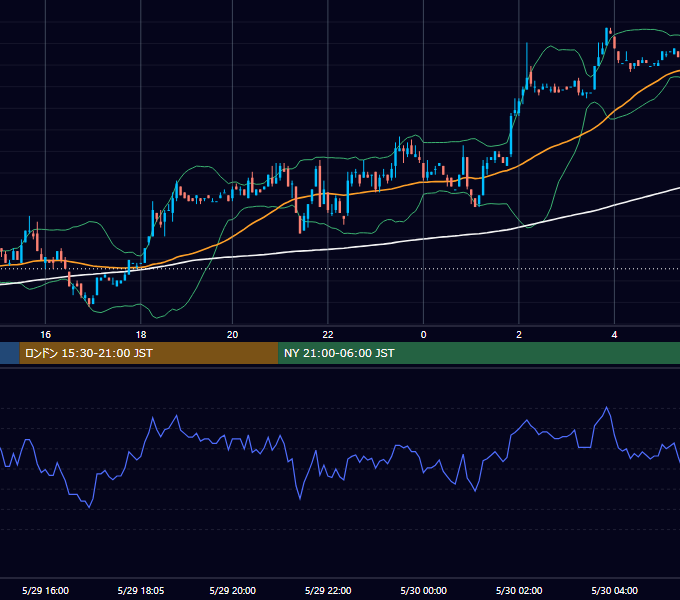
Task: Click the 5/29 16:00 timestamp
Action: (x=46, y=590)
